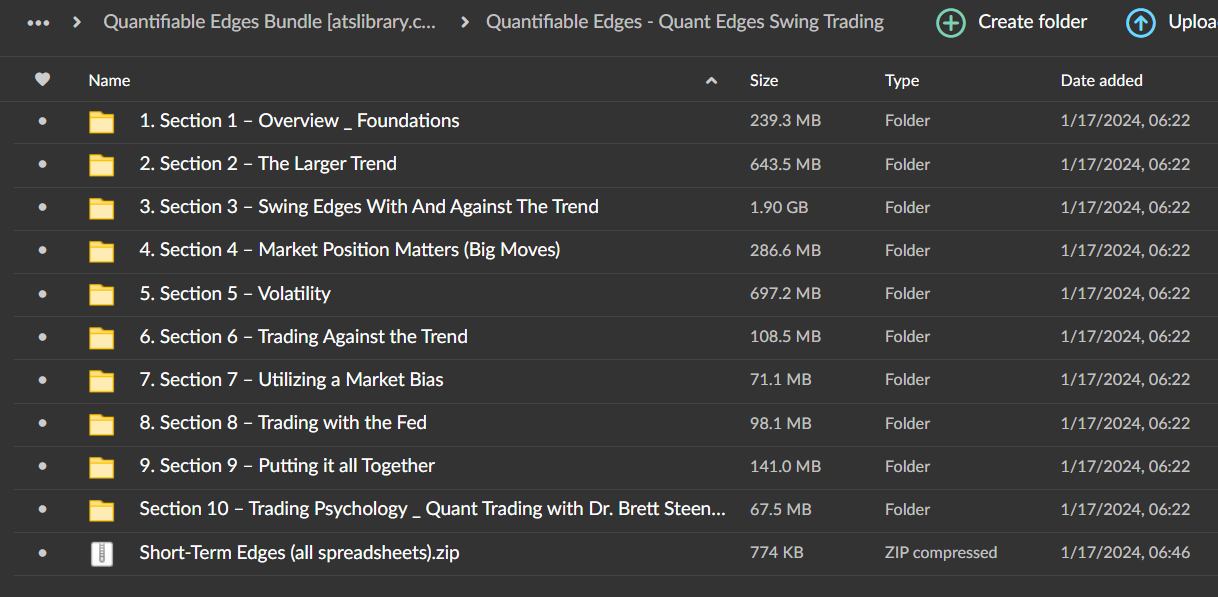Toggle favorite dot for Section 4 row

(x=42, y=251)
